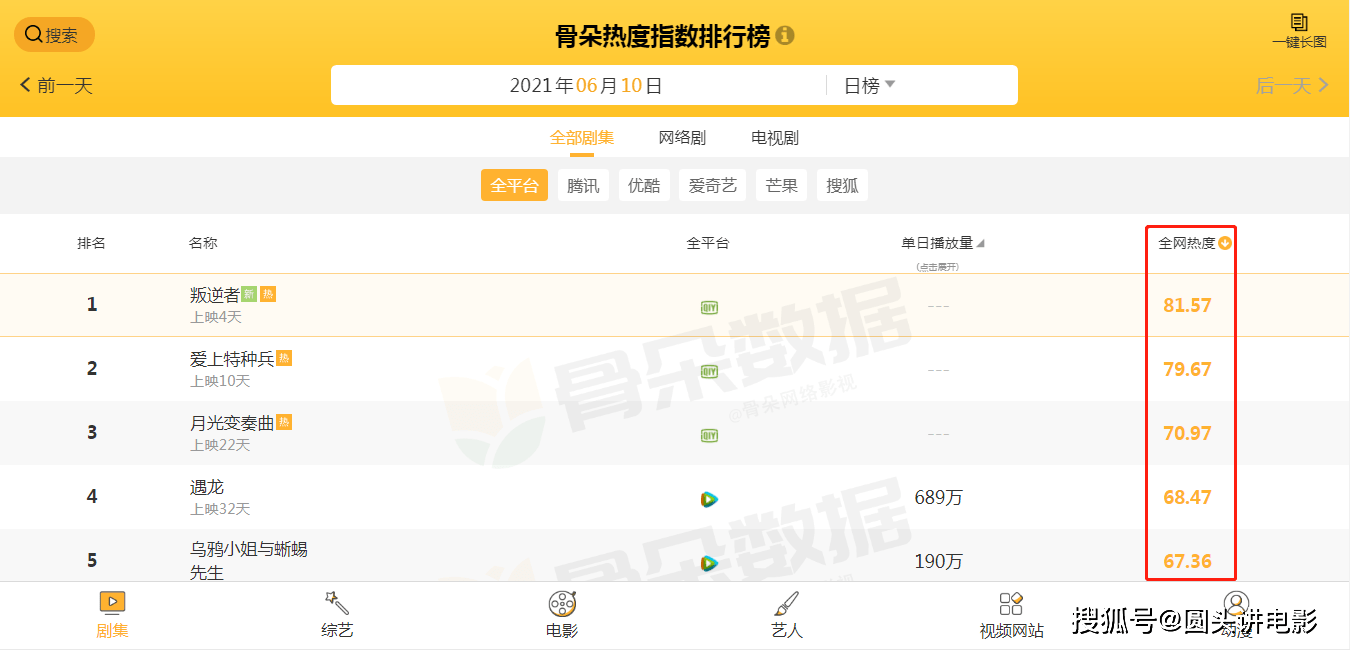The image size is (1350, 650).
Task: Filter by 腾讯 platform
Action: [x=583, y=186]
